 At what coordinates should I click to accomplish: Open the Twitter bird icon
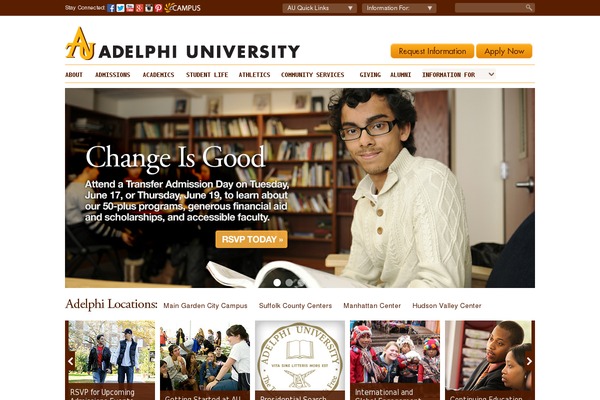tap(121, 8)
